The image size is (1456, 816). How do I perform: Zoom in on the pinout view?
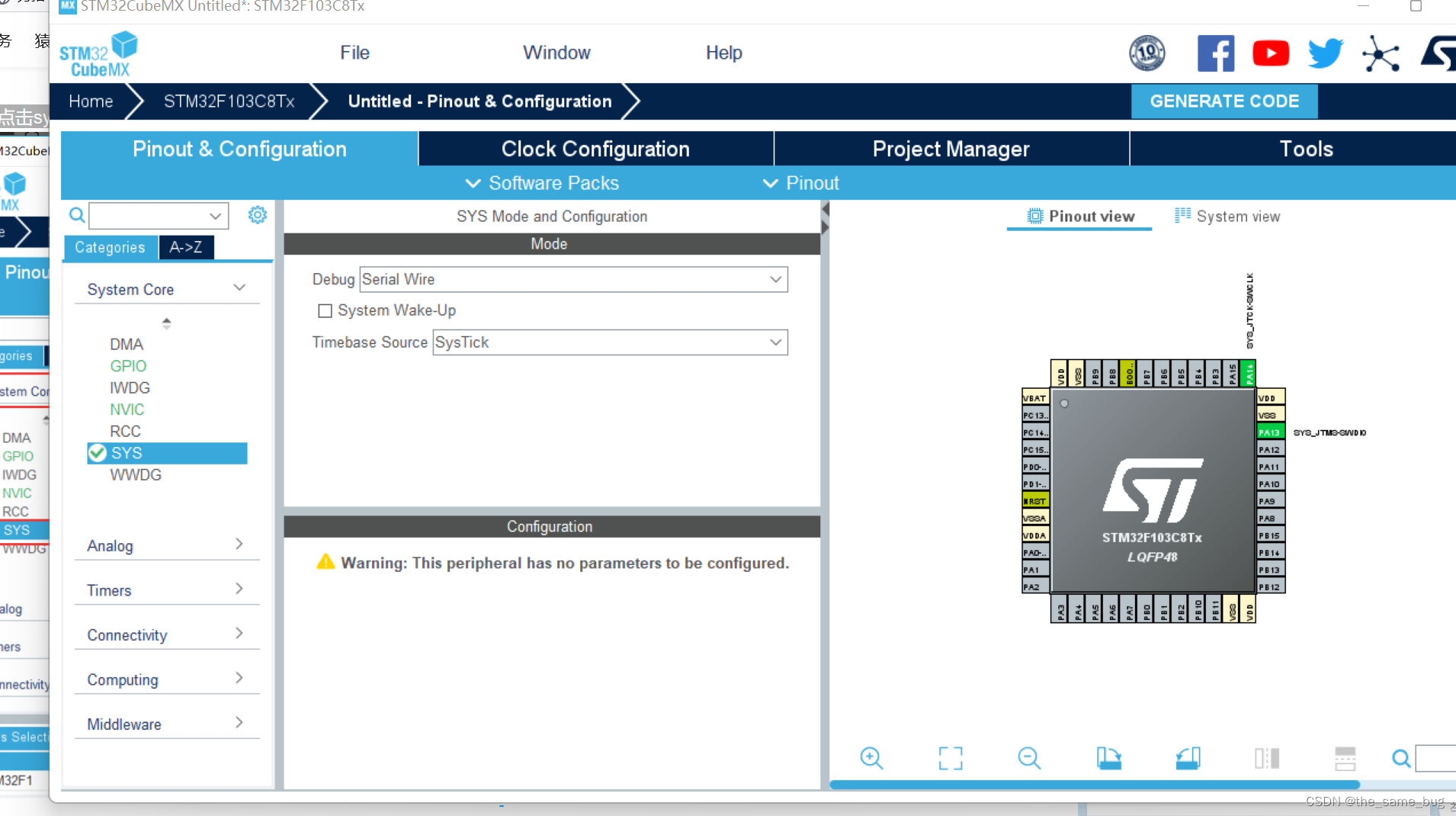871,758
